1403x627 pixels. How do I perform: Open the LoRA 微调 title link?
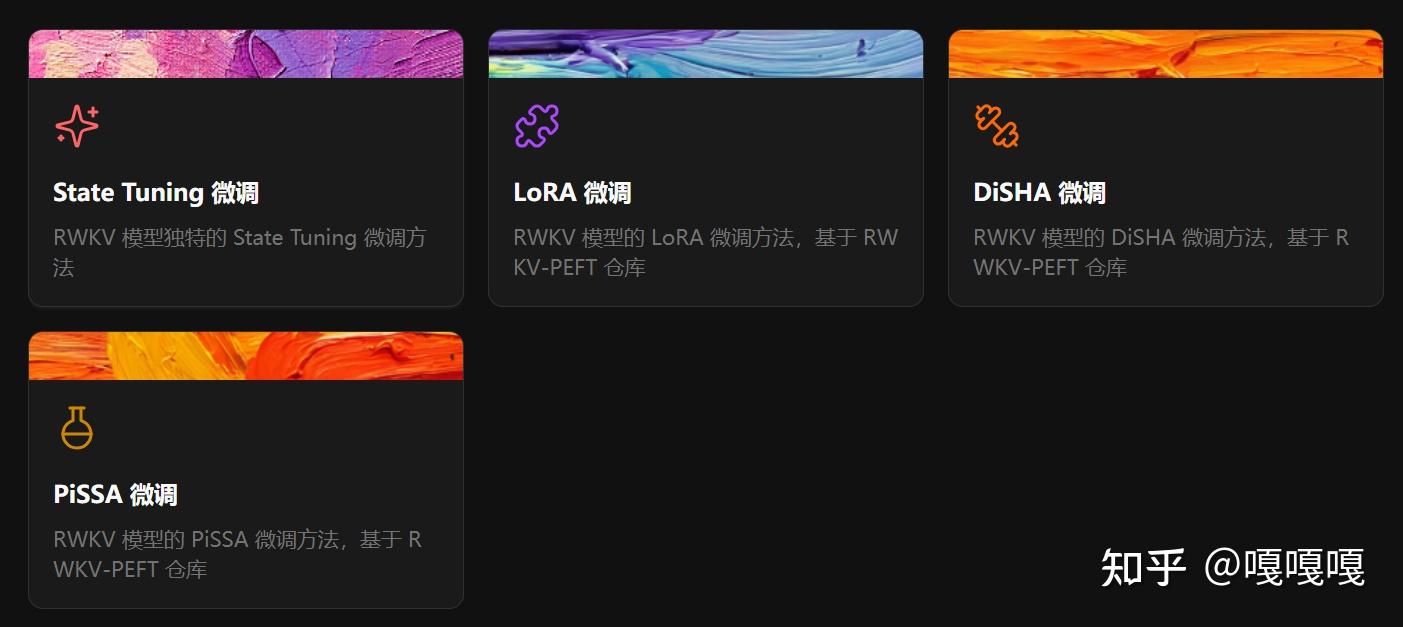(572, 192)
